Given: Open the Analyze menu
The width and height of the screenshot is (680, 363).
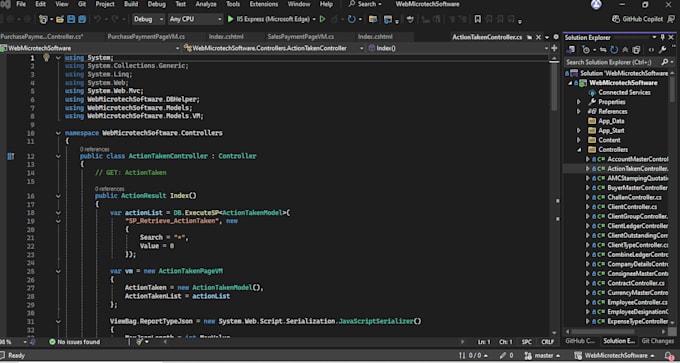Looking at the screenshot, I should pyautogui.click(x=206, y=4).
